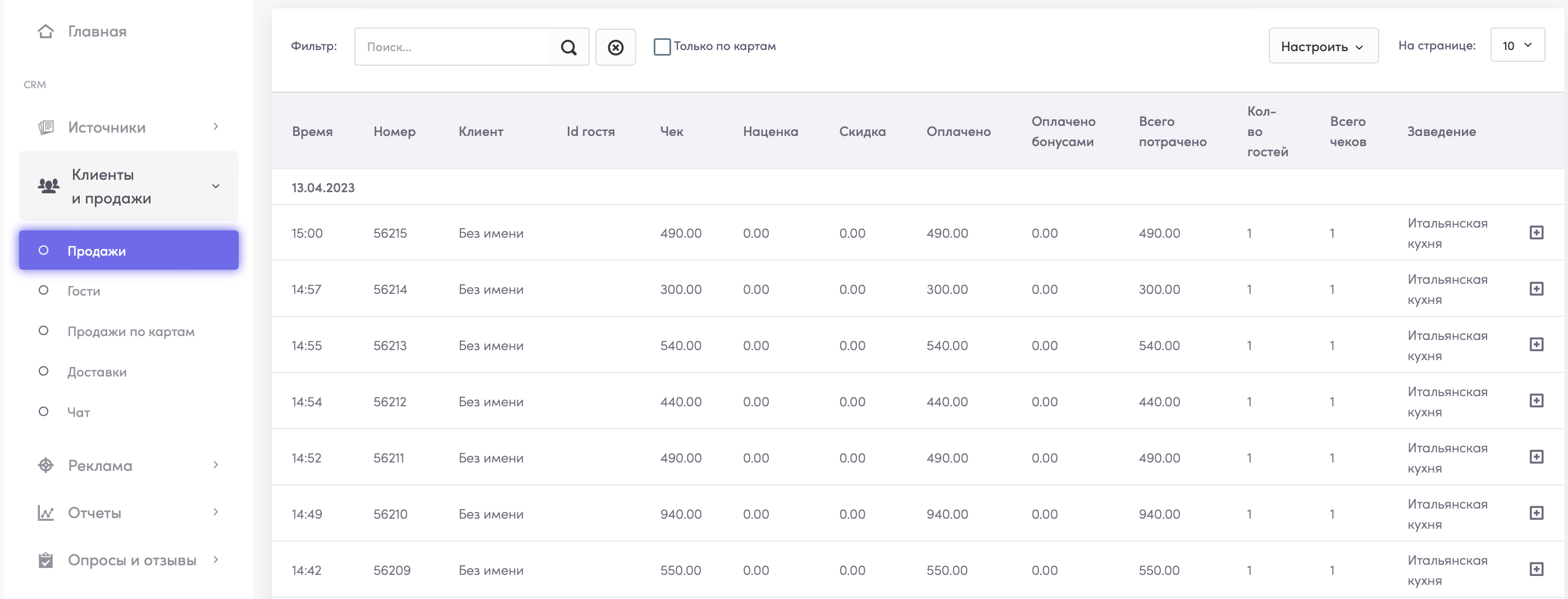Click the 13.04.2023 date group row

[917, 188]
